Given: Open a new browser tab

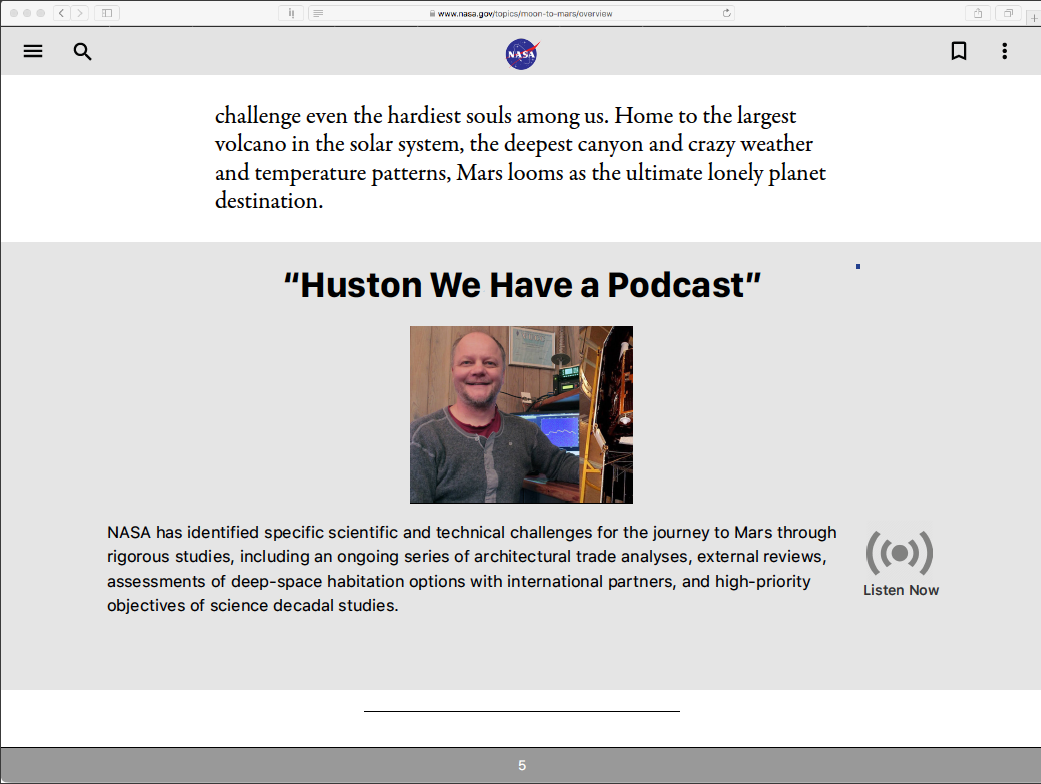Looking at the screenshot, I should pos(1034,18).
